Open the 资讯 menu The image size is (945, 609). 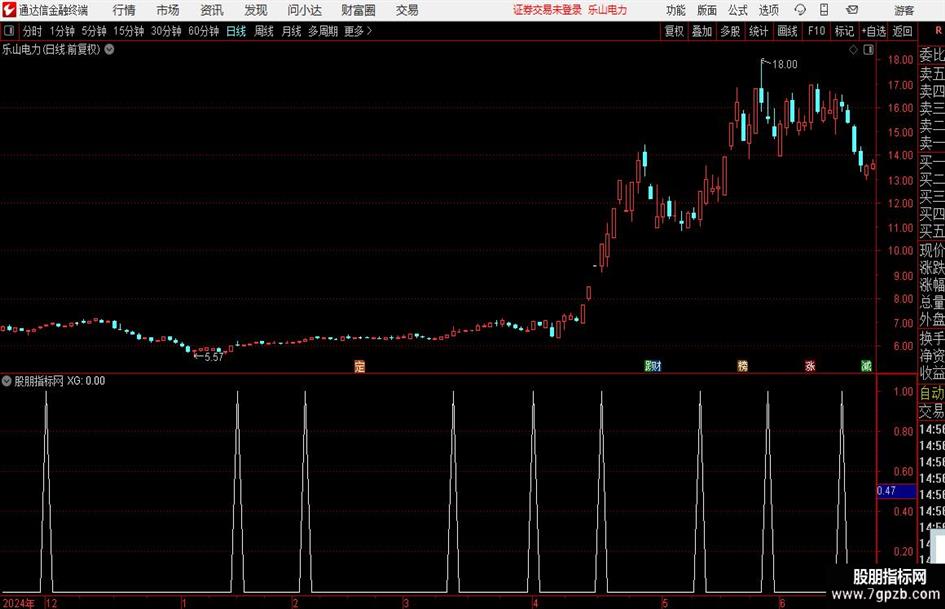(212, 10)
